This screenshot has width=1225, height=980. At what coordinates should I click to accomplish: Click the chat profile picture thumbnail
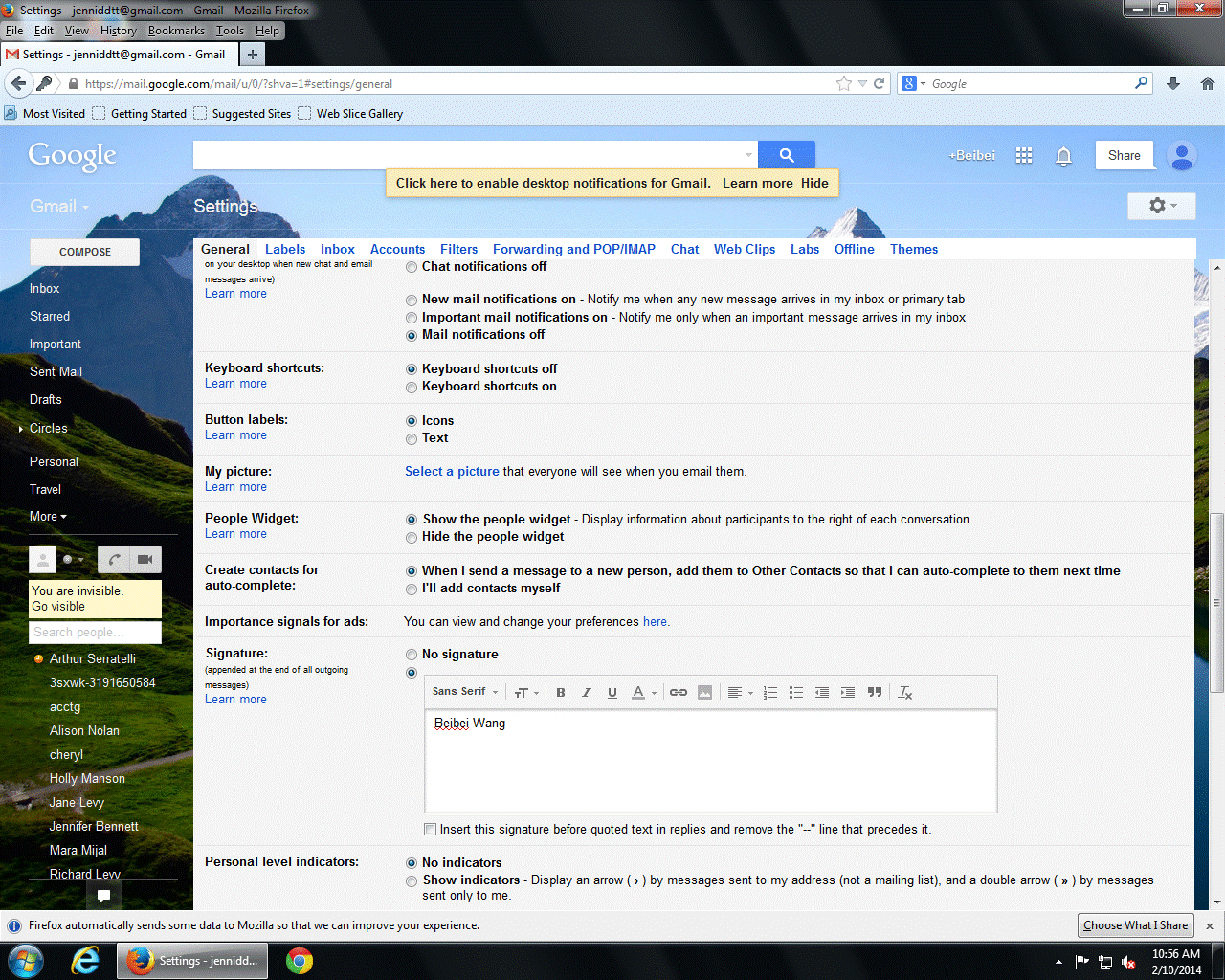[x=42, y=559]
